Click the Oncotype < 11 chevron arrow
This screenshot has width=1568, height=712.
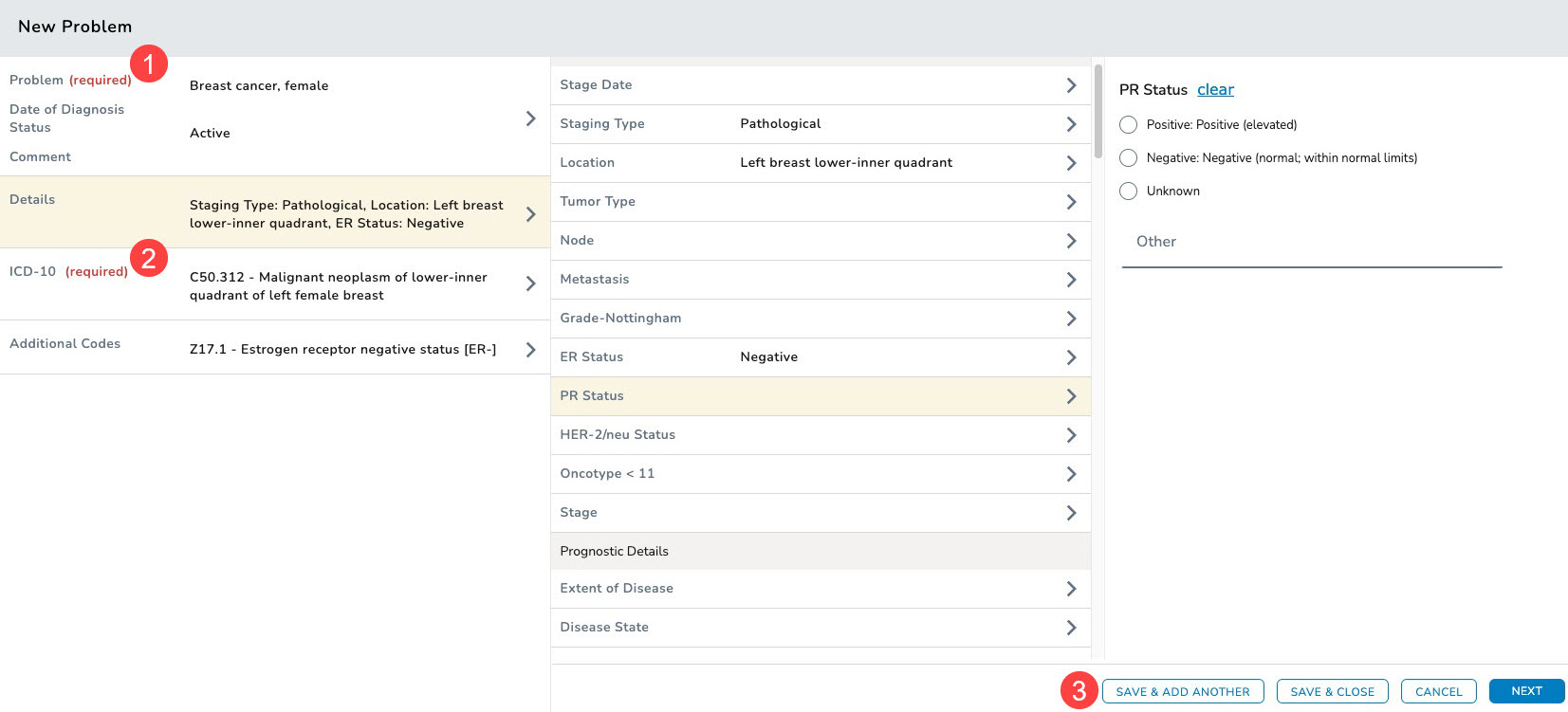coord(1071,474)
